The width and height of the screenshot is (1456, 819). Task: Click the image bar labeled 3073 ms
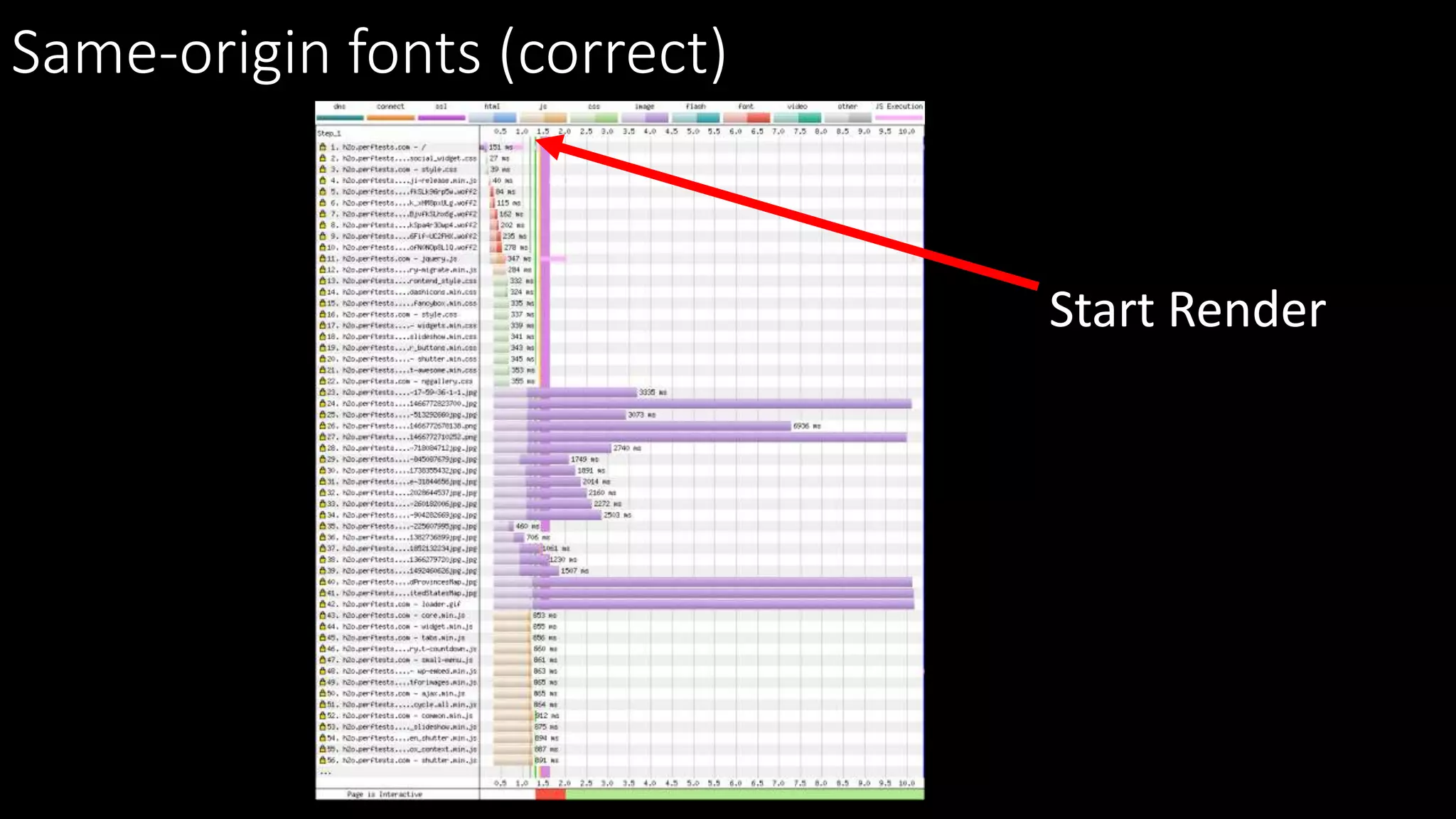click(560, 414)
